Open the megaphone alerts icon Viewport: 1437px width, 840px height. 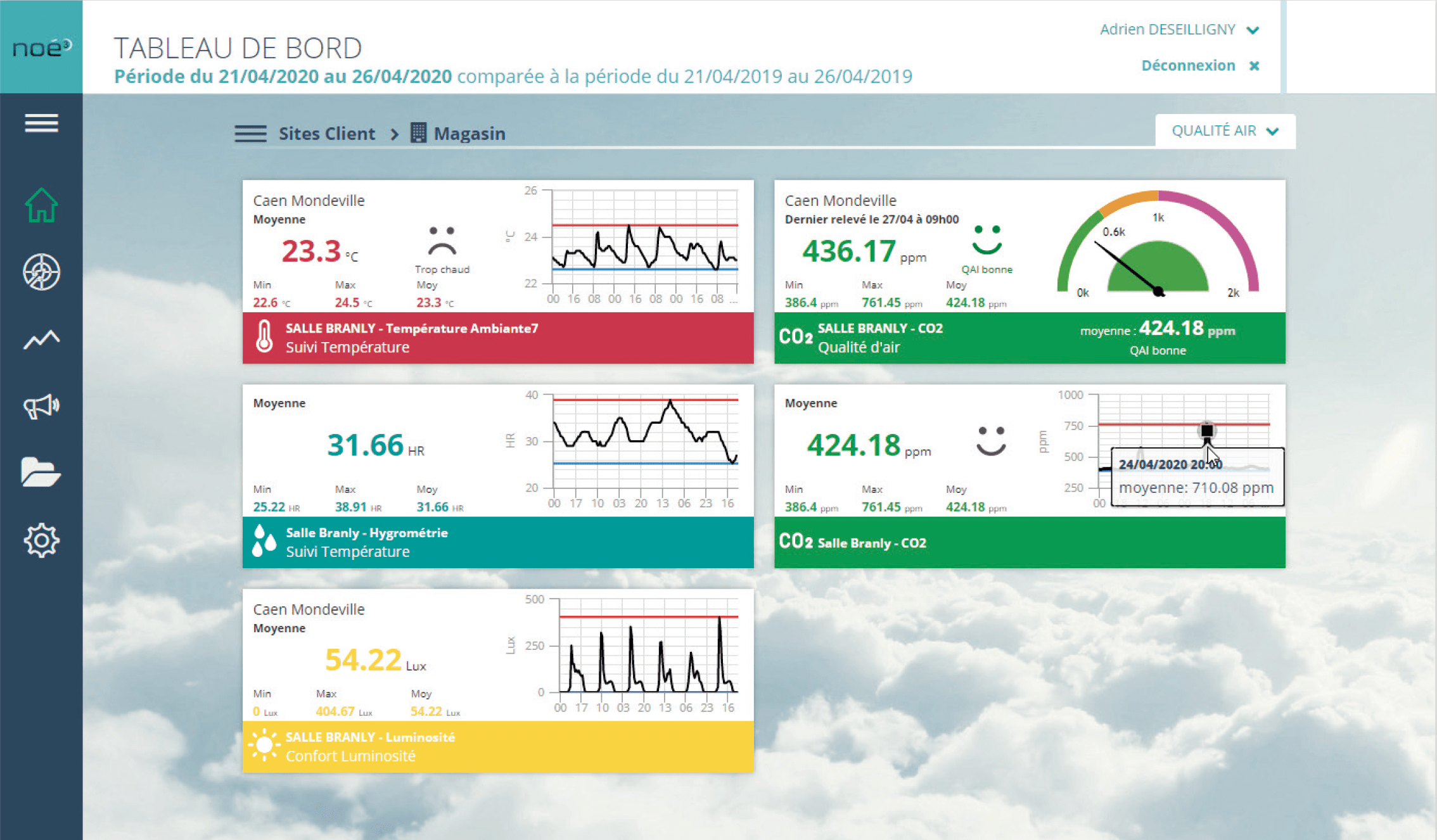coord(41,406)
